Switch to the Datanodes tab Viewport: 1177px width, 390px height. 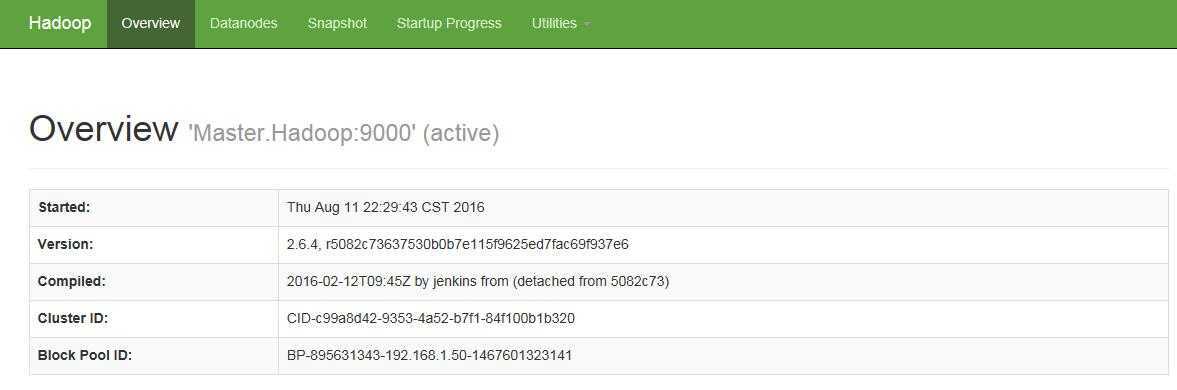coord(243,23)
